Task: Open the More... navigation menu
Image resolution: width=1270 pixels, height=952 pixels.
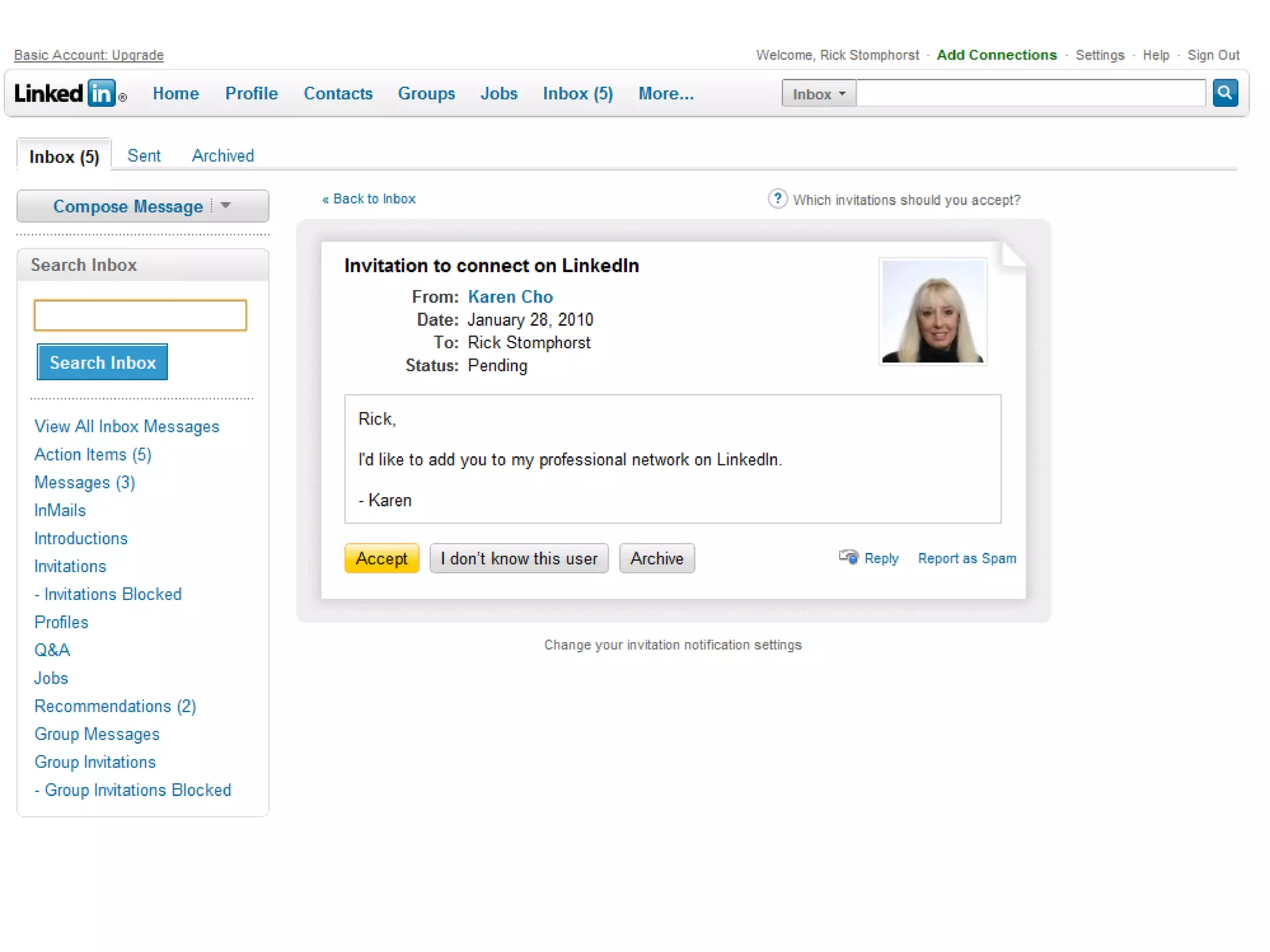Action: pyautogui.click(x=666, y=94)
